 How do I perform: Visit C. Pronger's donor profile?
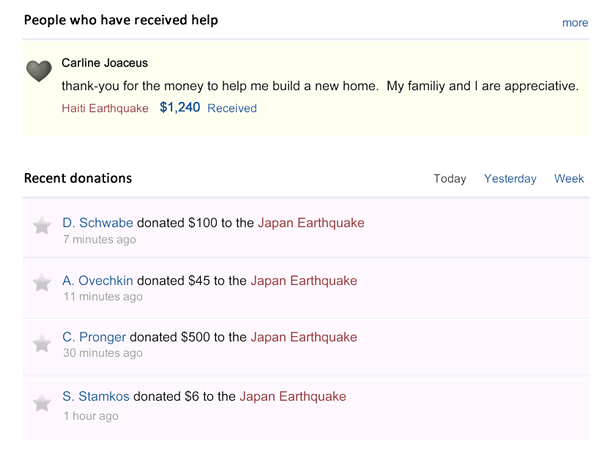click(x=94, y=337)
